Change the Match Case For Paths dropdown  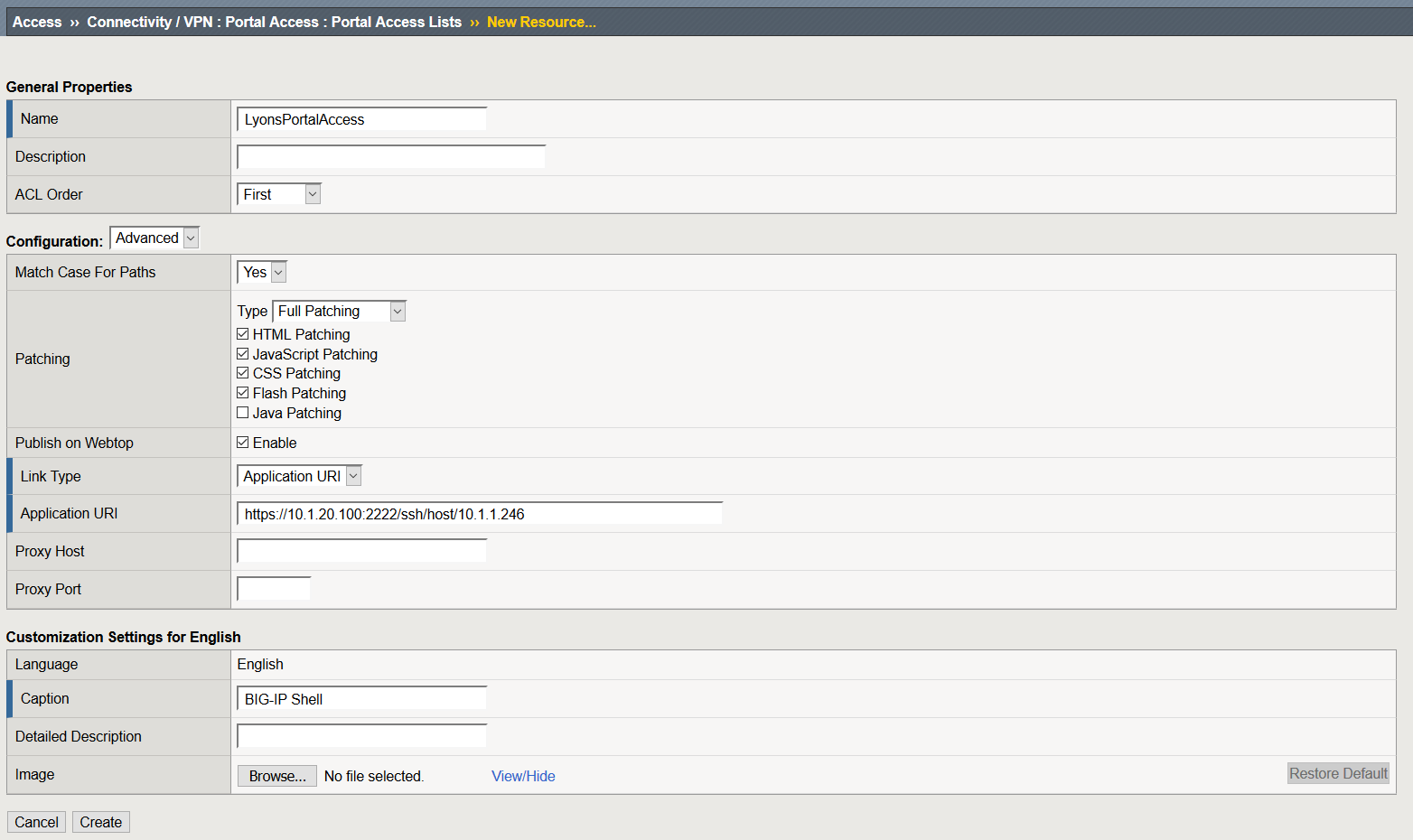tap(262, 272)
